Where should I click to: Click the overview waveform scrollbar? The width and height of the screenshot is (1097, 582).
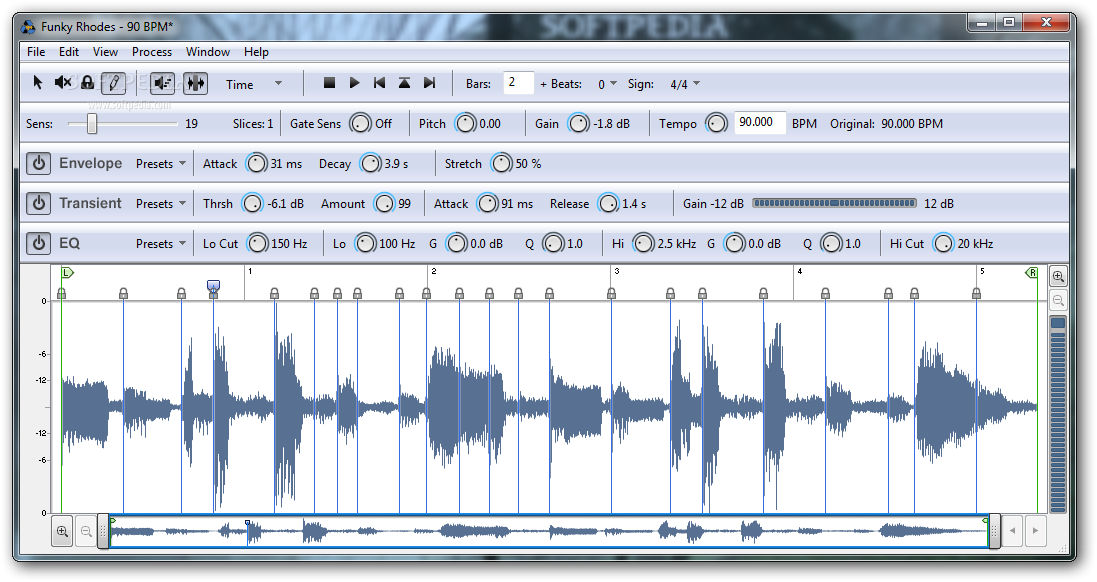(x=549, y=532)
